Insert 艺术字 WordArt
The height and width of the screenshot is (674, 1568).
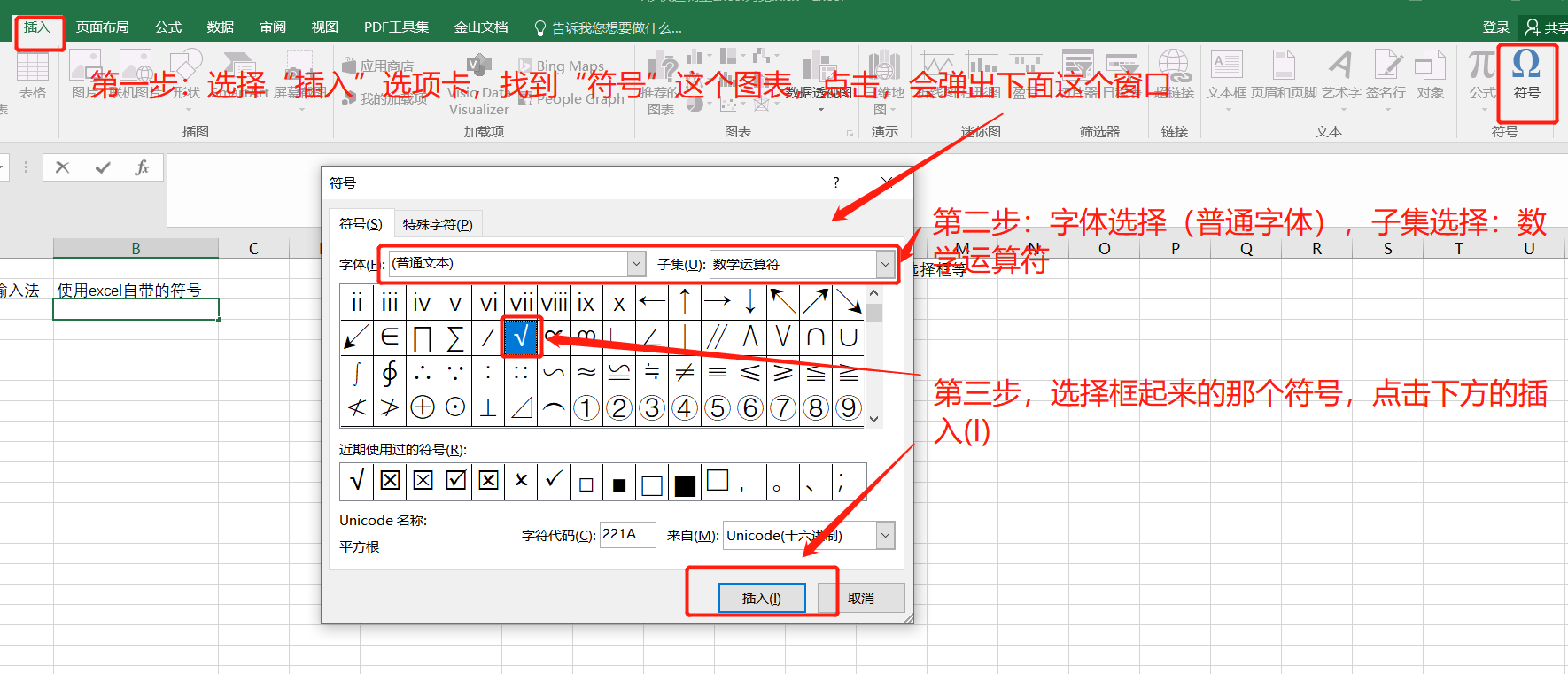pyautogui.click(x=1341, y=74)
